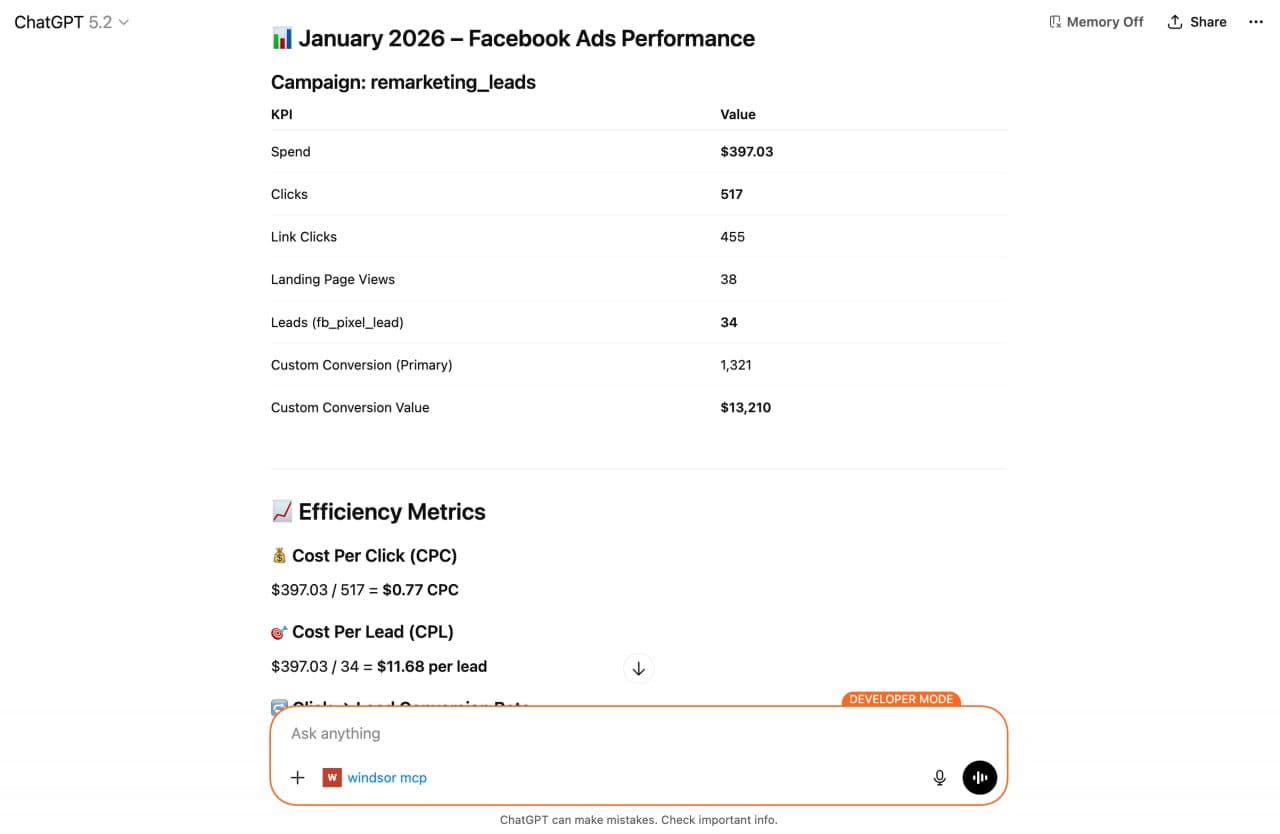
Task: Click the scroll-to-bottom arrow button
Action: click(638, 668)
